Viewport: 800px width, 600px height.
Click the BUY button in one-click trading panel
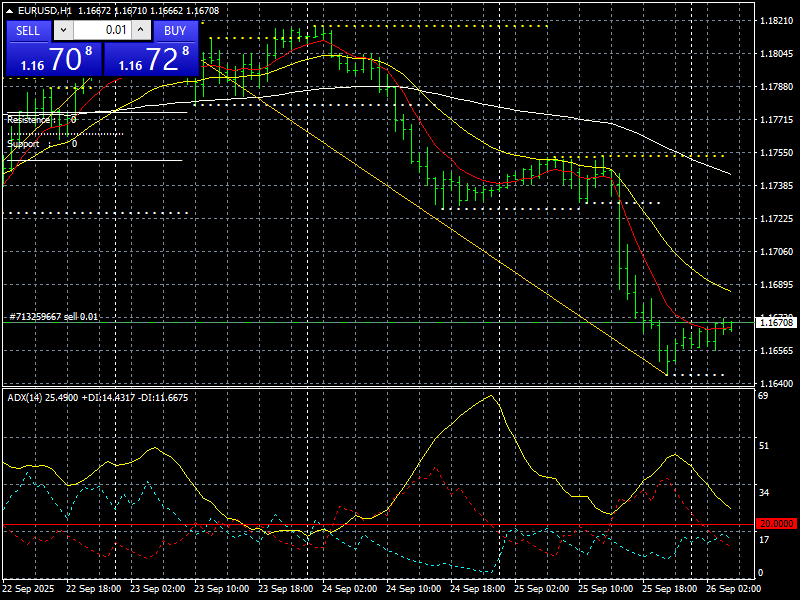click(x=175, y=31)
